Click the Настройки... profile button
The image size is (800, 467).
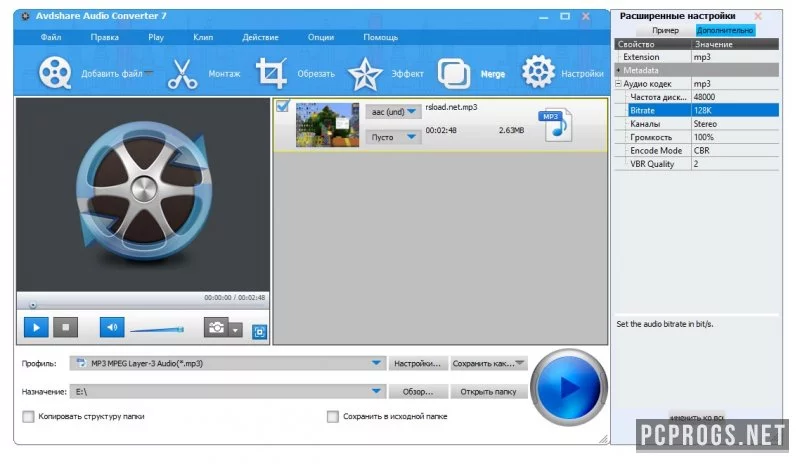pos(417,363)
